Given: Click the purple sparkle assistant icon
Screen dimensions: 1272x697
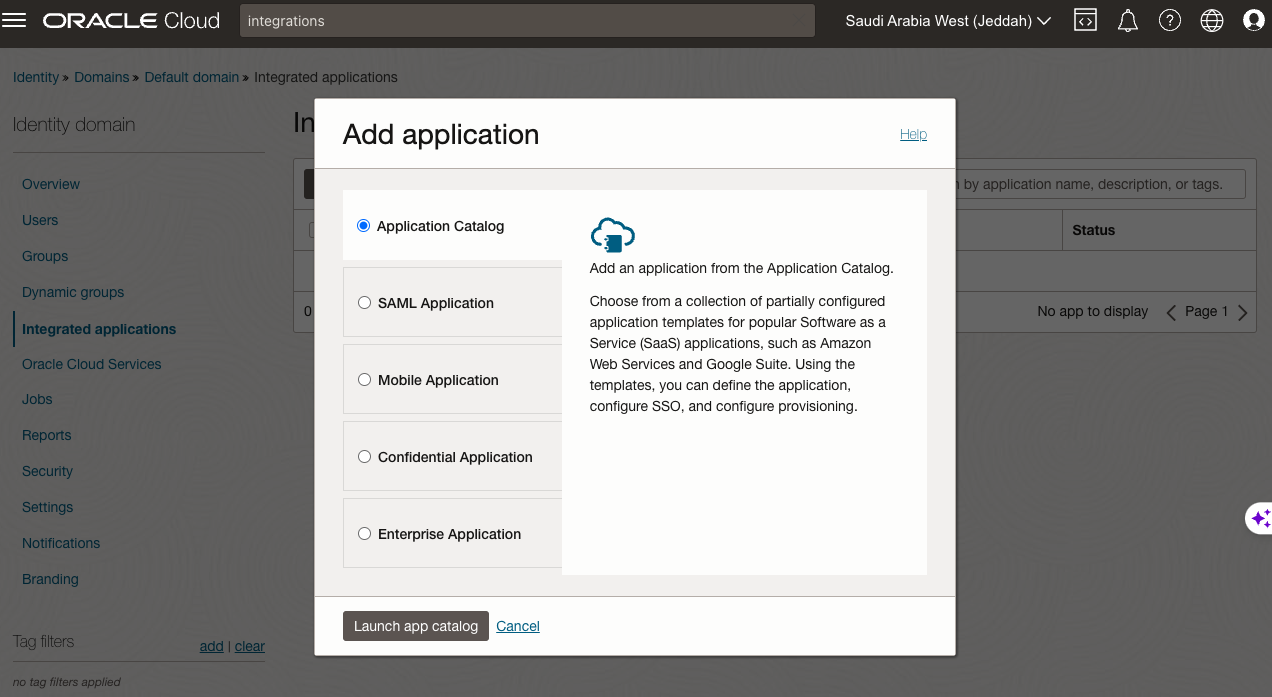Looking at the screenshot, I should tap(1259, 518).
